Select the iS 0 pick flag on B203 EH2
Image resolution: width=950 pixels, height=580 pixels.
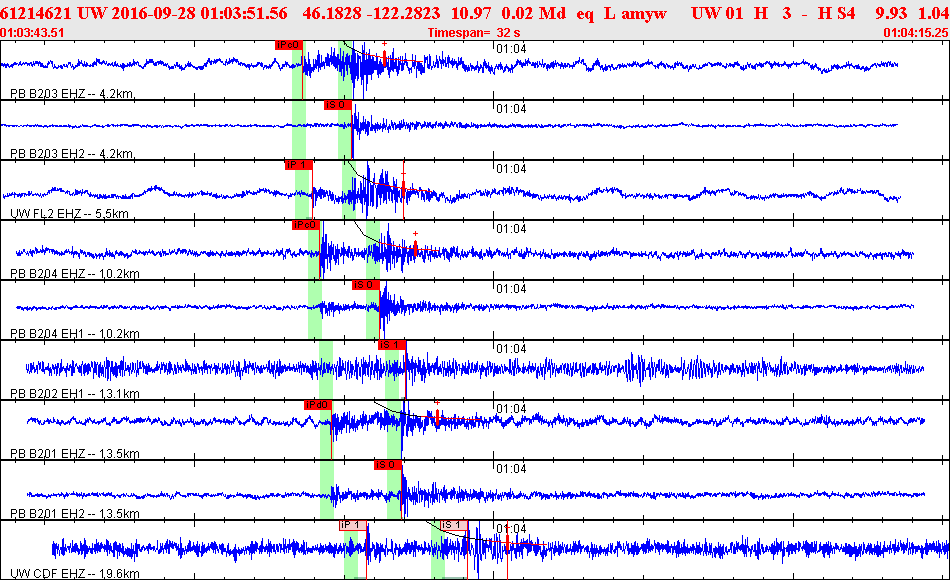(x=337, y=105)
